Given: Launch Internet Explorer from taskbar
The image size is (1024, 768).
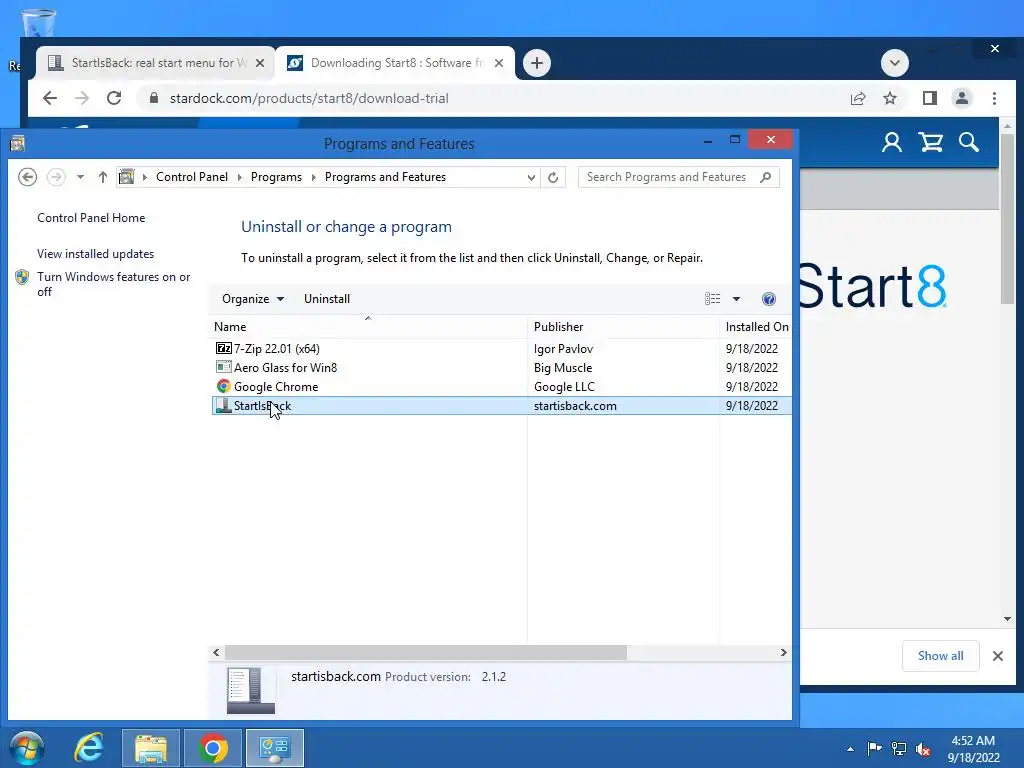Looking at the screenshot, I should coord(89,748).
